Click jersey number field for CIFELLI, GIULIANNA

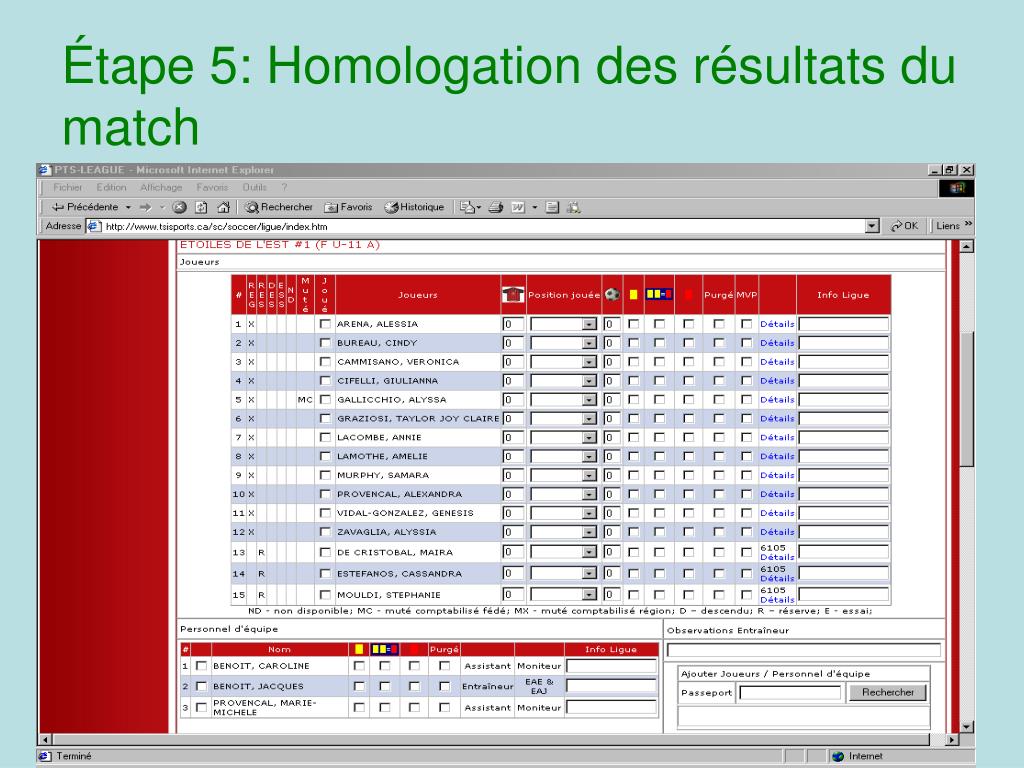pos(513,381)
